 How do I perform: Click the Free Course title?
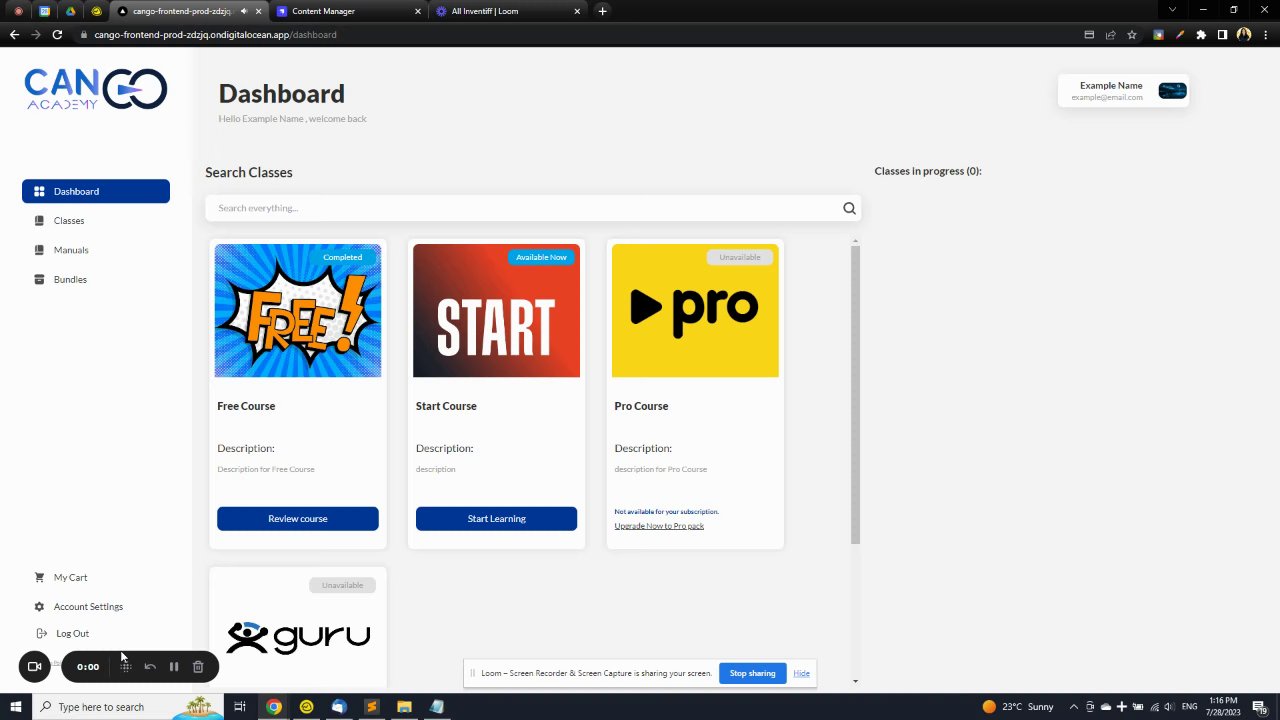tap(246, 406)
